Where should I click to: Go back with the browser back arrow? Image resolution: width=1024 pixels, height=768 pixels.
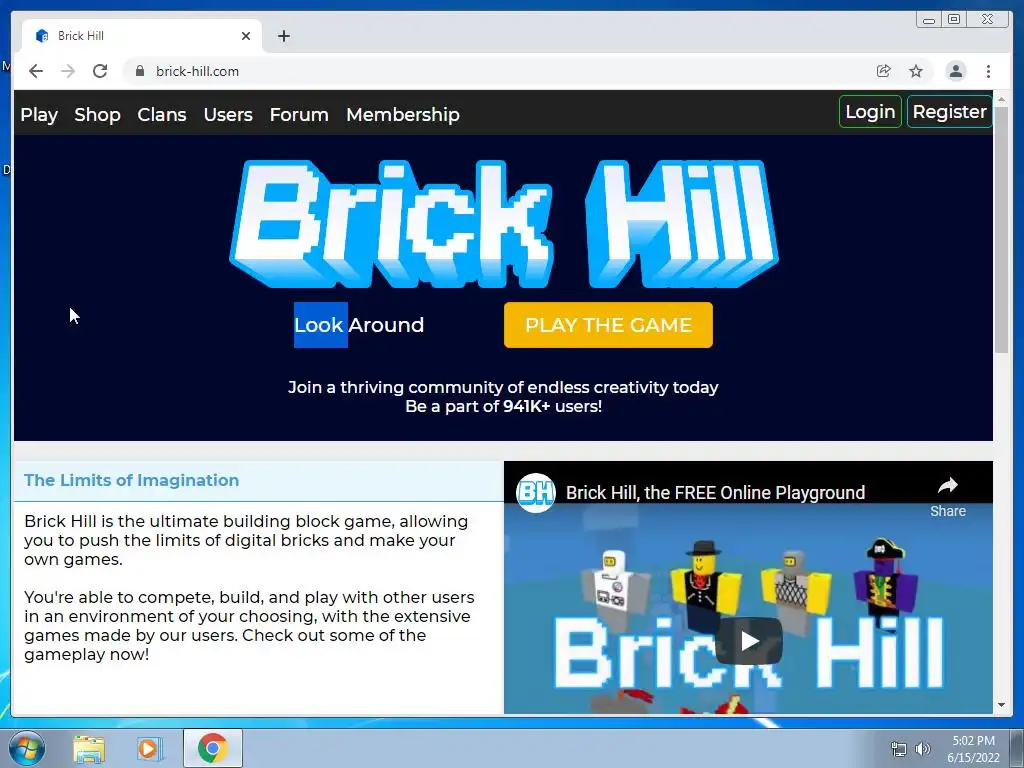pyautogui.click(x=36, y=71)
